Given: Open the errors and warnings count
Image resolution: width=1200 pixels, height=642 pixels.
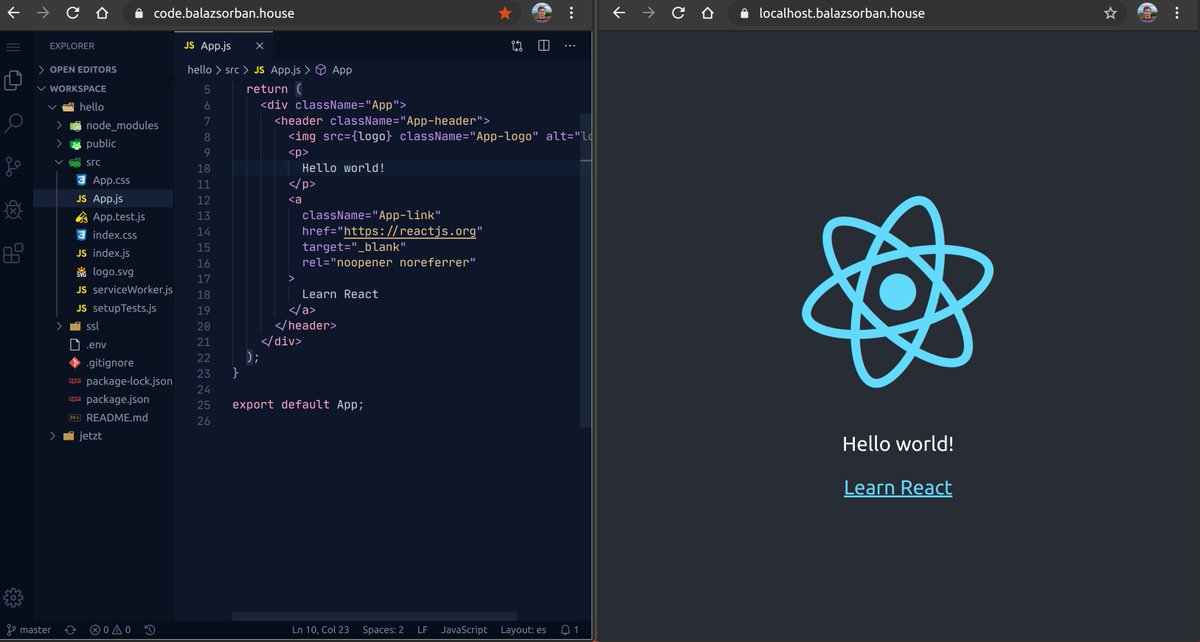Looking at the screenshot, I should pos(110,630).
